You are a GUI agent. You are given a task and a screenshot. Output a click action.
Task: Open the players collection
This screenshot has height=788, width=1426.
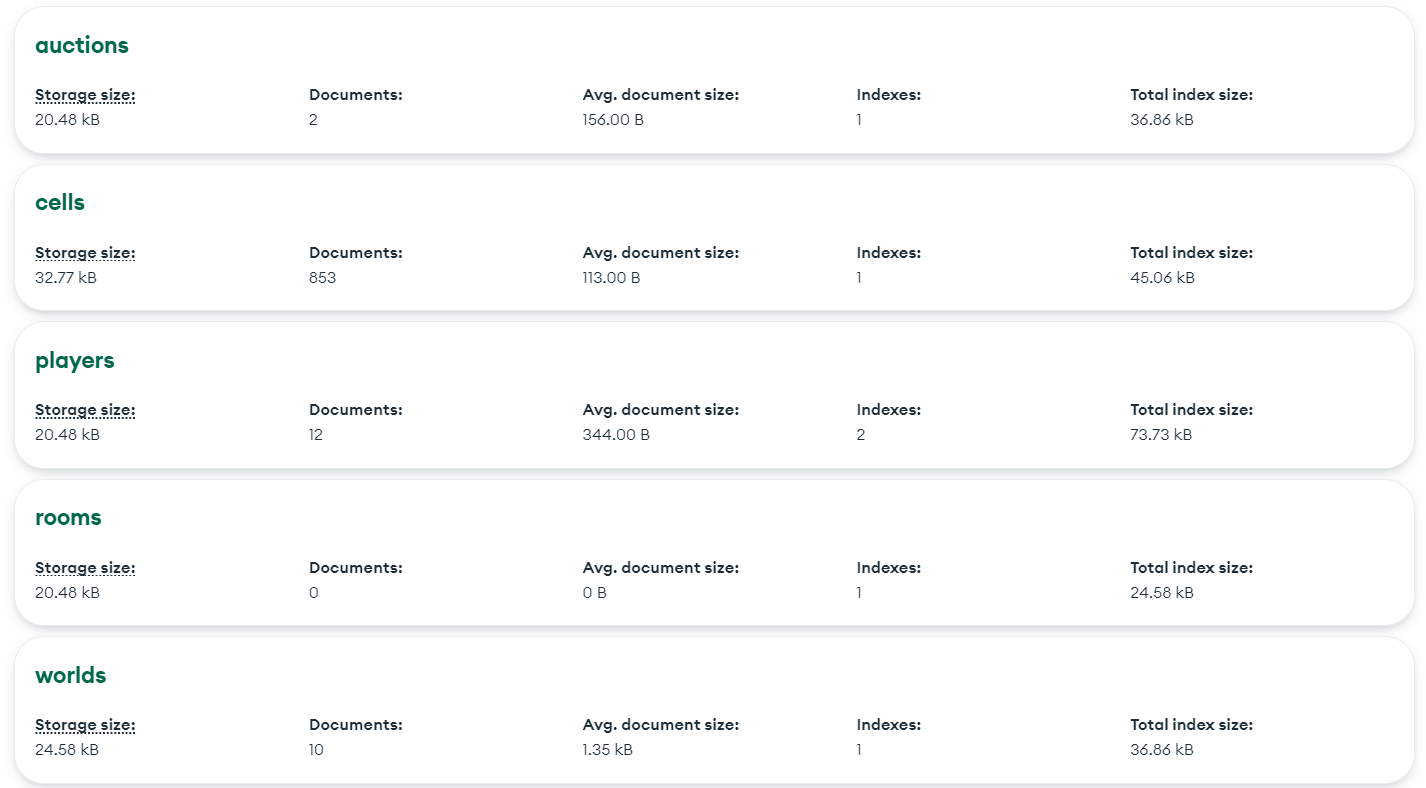[75, 361]
